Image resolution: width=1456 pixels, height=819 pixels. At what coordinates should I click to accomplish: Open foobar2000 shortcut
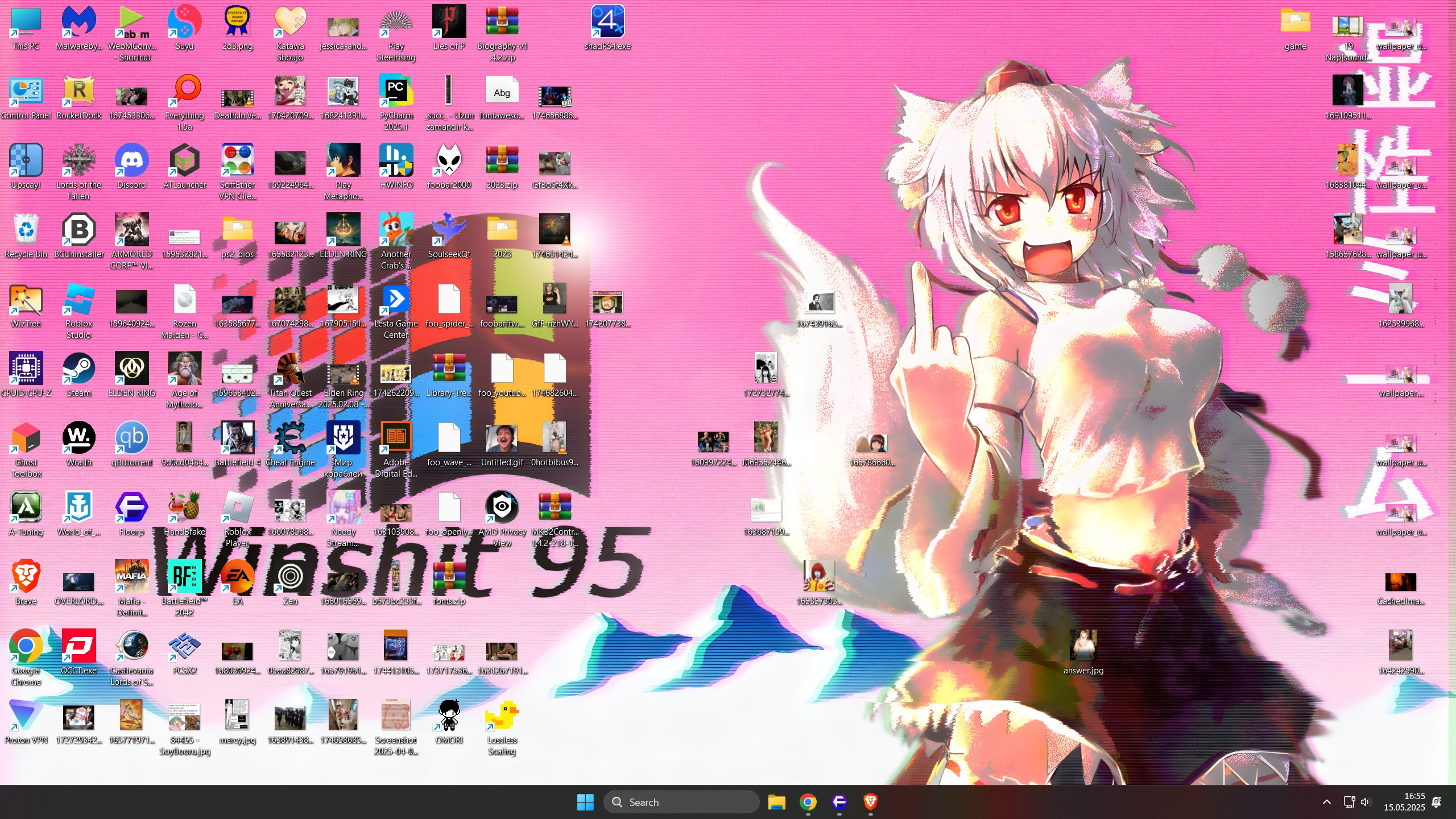coord(449,167)
